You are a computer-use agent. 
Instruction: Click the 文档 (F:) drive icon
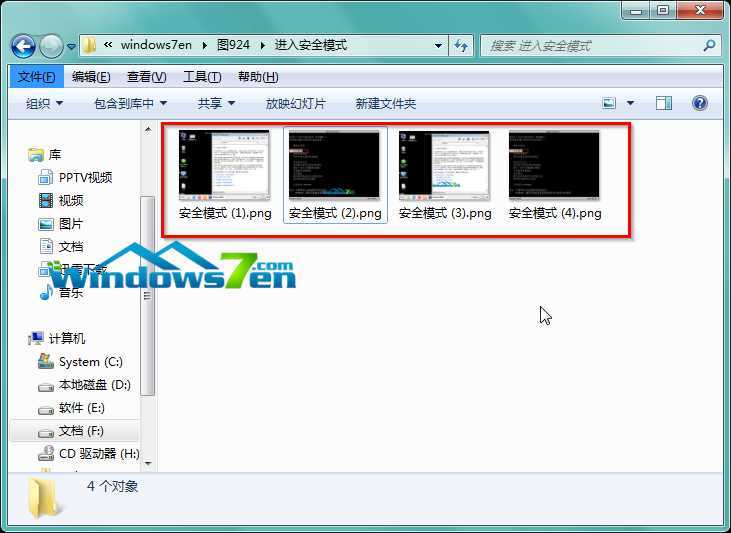click(x=46, y=433)
